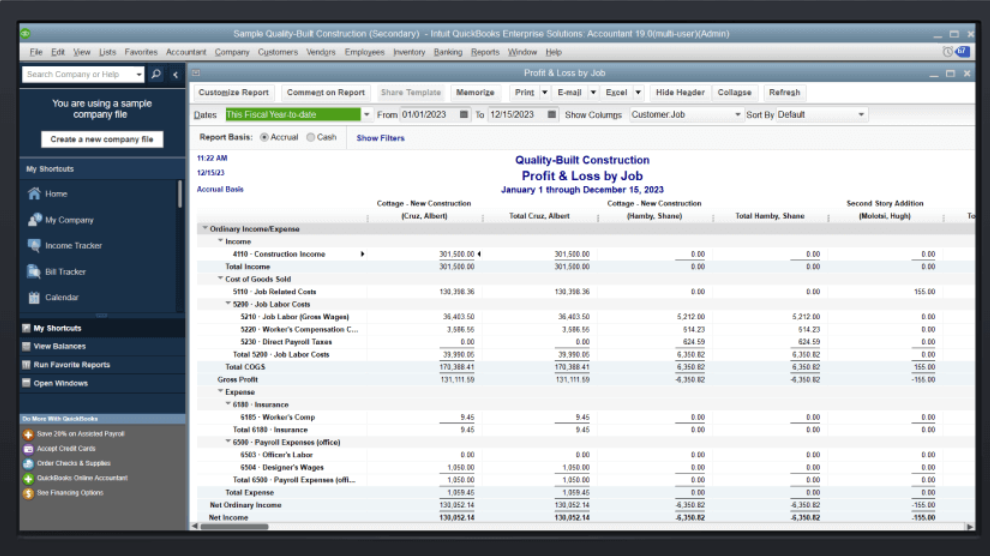Screen dimensions: 990x556
Task: Open My Company shortcut icon
Action: [34, 220]
